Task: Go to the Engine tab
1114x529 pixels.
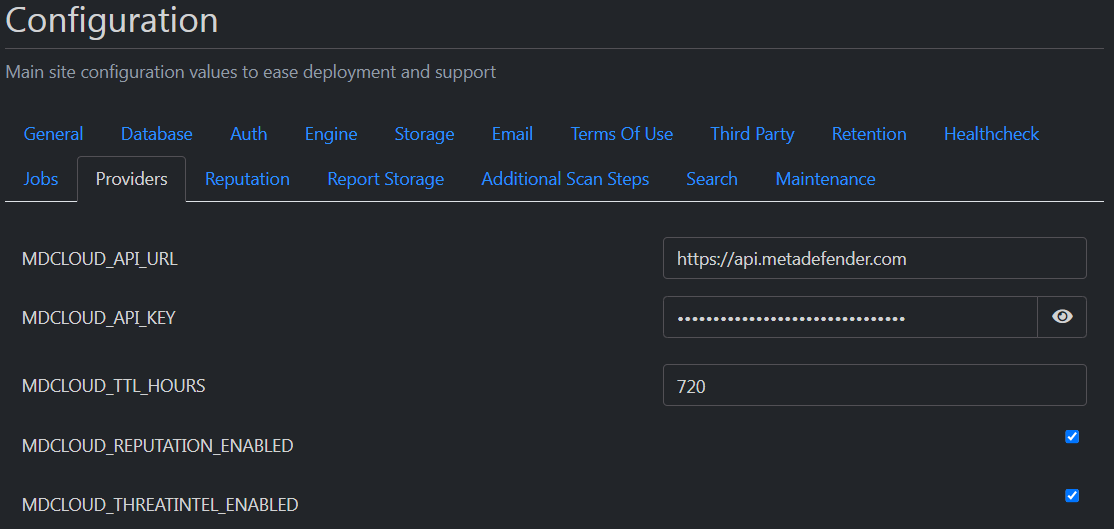Action: (x=331, y=133)
